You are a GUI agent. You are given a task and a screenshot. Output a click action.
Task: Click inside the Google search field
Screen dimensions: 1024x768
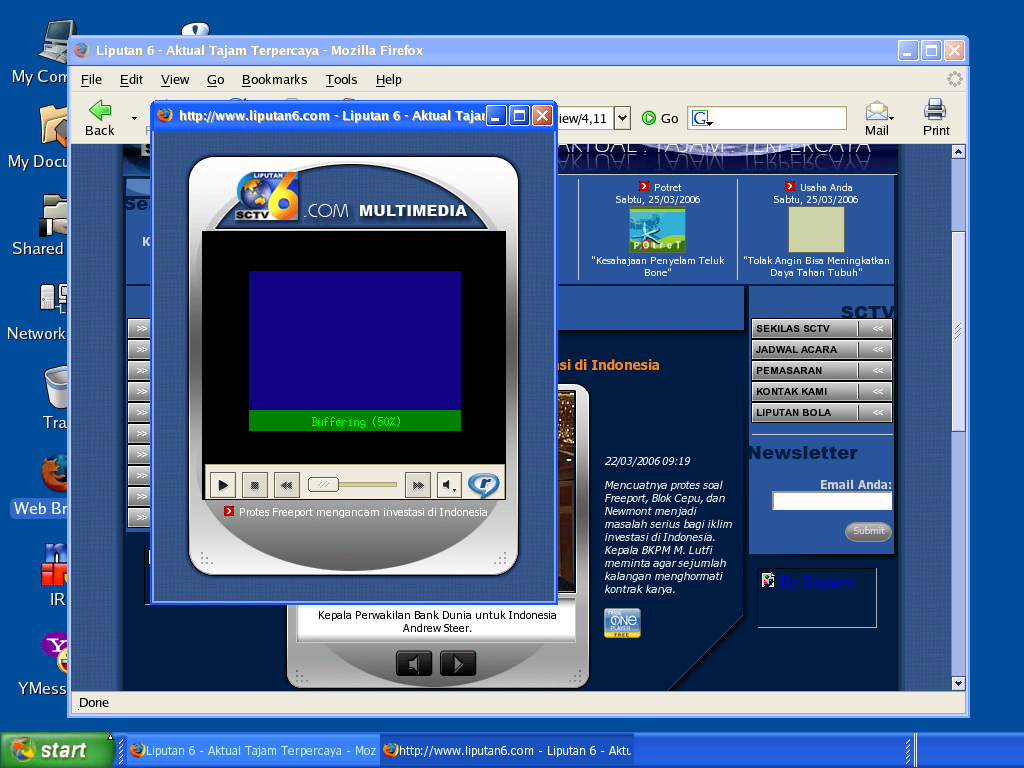(779, 118)
